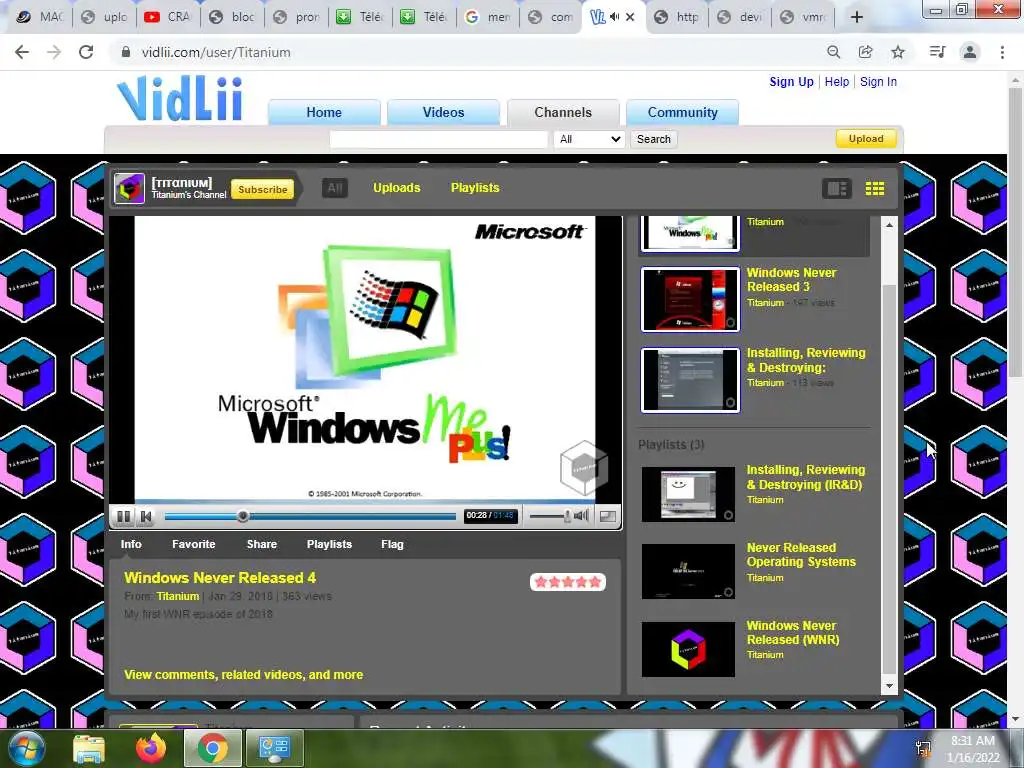1024x768 pixels.
Task: Open the search category All dropdown
Action: [x=590, y=139]
